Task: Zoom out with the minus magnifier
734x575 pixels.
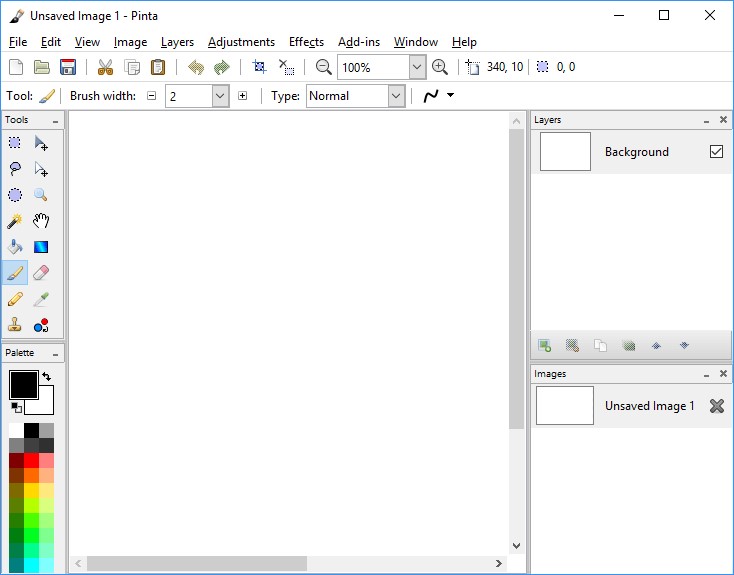Action: tap(323, 67)
